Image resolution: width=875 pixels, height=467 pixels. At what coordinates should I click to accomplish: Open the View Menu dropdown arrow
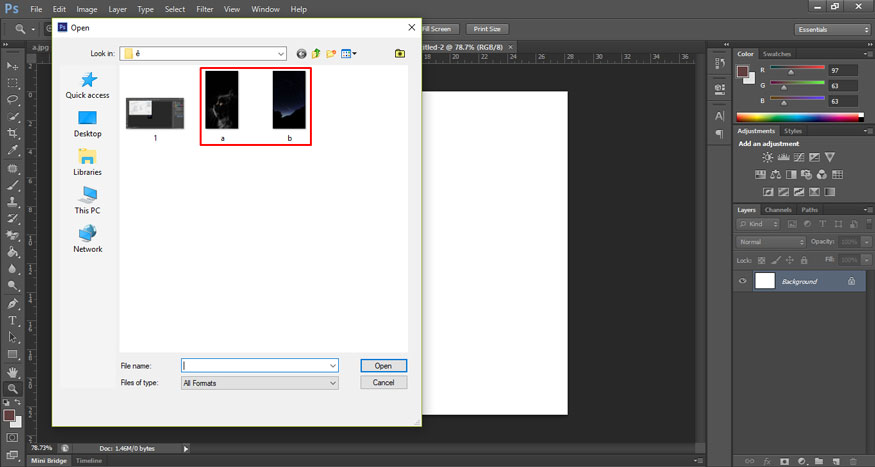pos(354,54)
